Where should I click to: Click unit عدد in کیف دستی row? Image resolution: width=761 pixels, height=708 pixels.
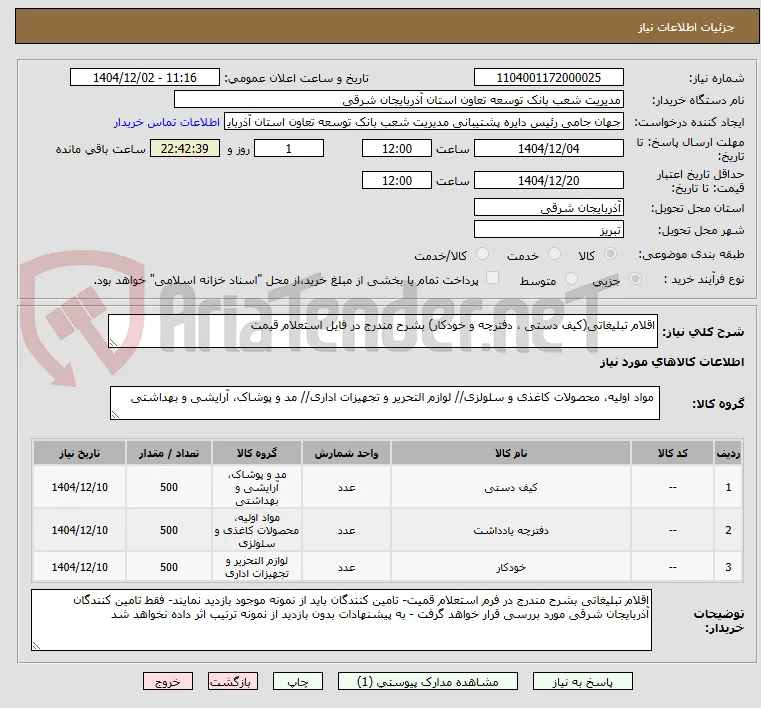pos(346,487)
